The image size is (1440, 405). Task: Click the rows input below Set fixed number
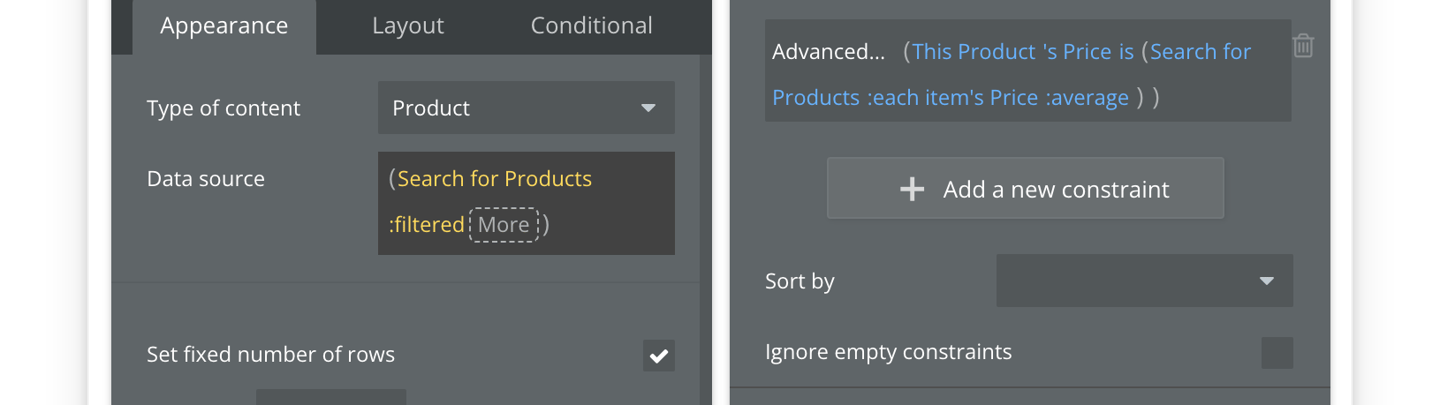[x=331, y=397]
